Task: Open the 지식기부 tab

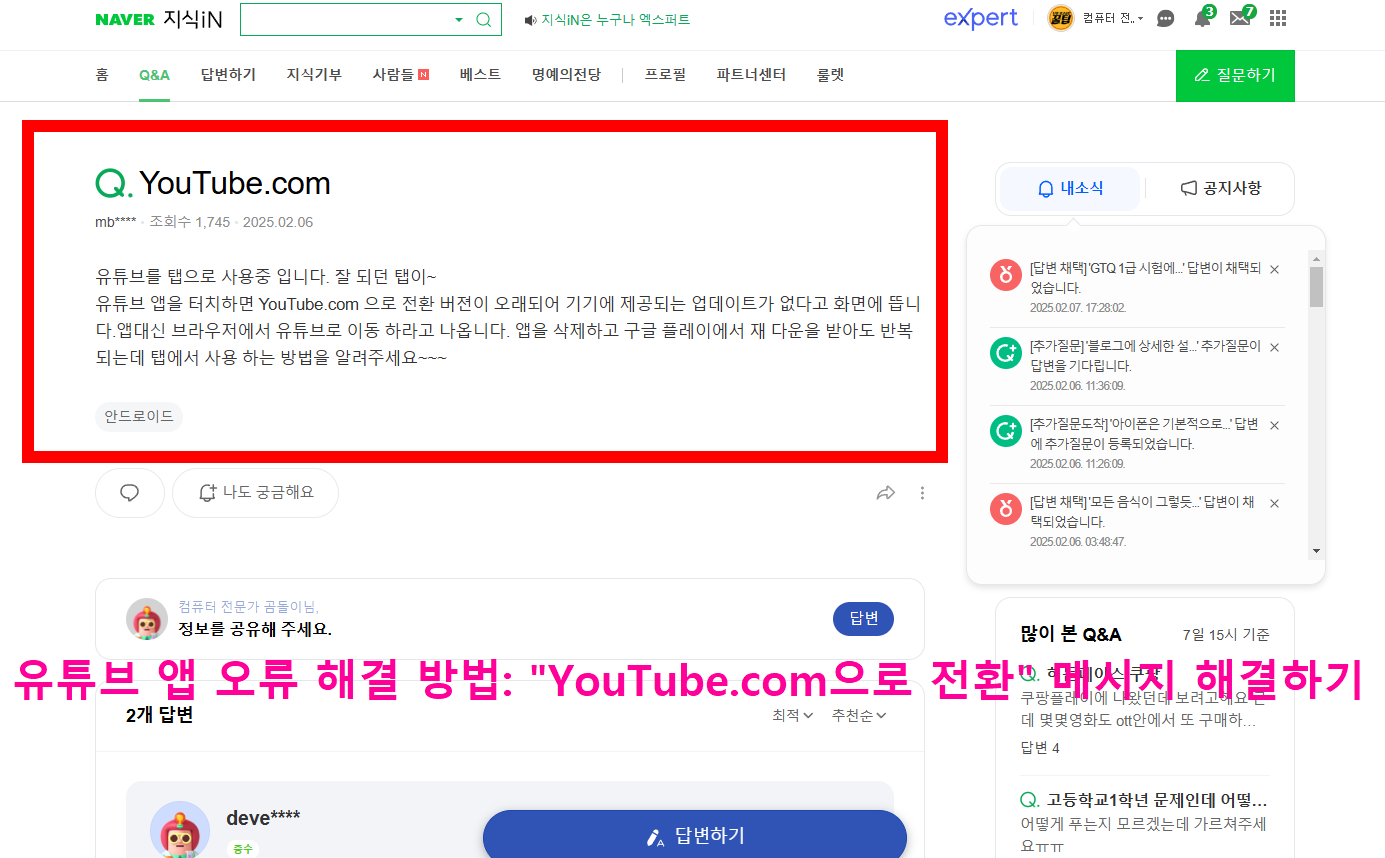Action: pos(314,75)
